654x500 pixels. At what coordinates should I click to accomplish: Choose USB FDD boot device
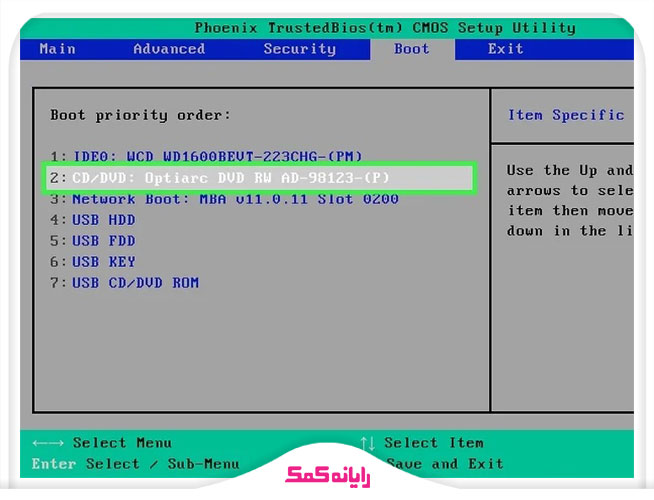[x=93, y=241]
